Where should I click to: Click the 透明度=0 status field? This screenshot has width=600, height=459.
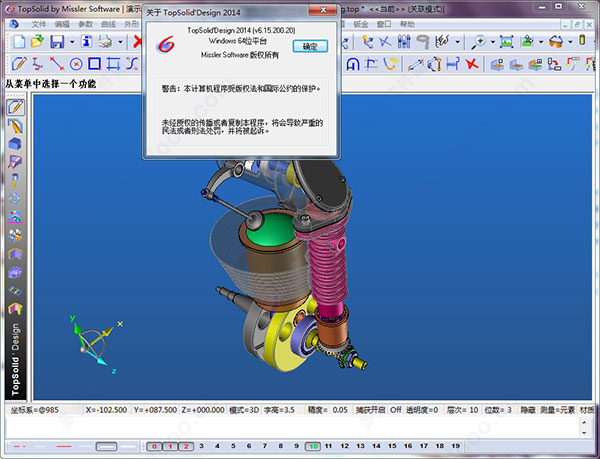point(422,410)
